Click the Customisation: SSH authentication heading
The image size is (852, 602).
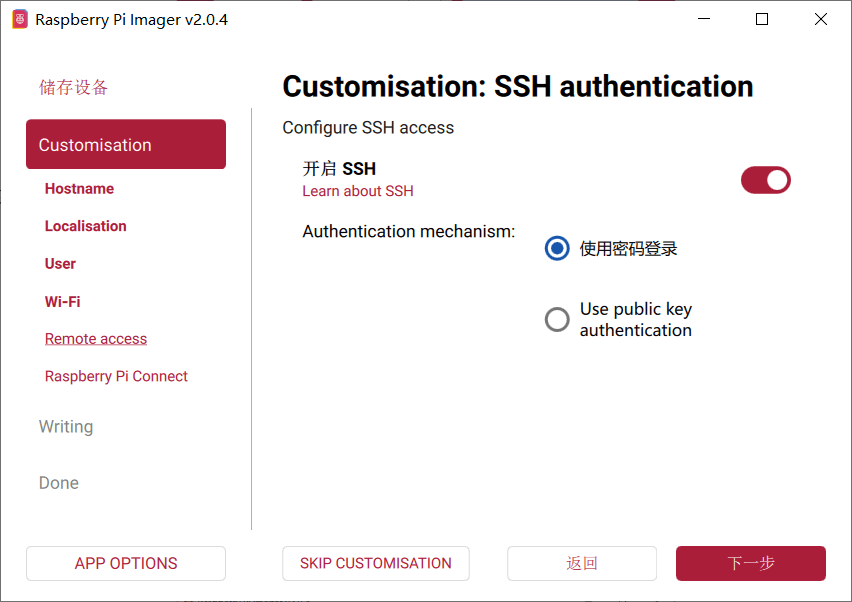click(x=518, y=86)
